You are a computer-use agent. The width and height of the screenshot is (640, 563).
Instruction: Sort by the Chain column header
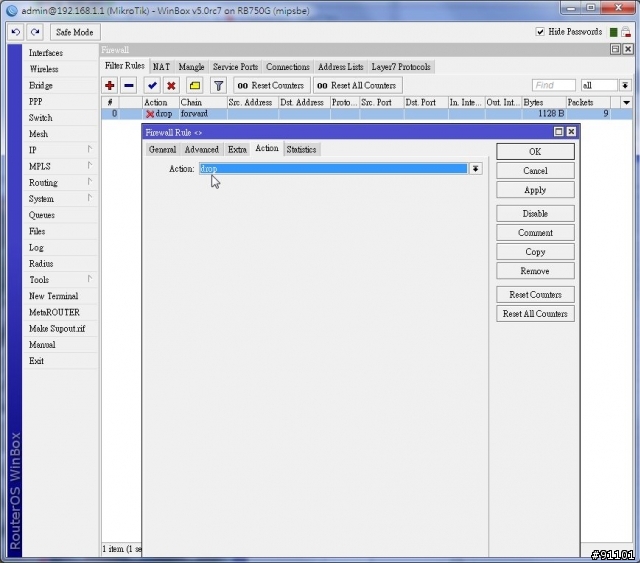203,102
